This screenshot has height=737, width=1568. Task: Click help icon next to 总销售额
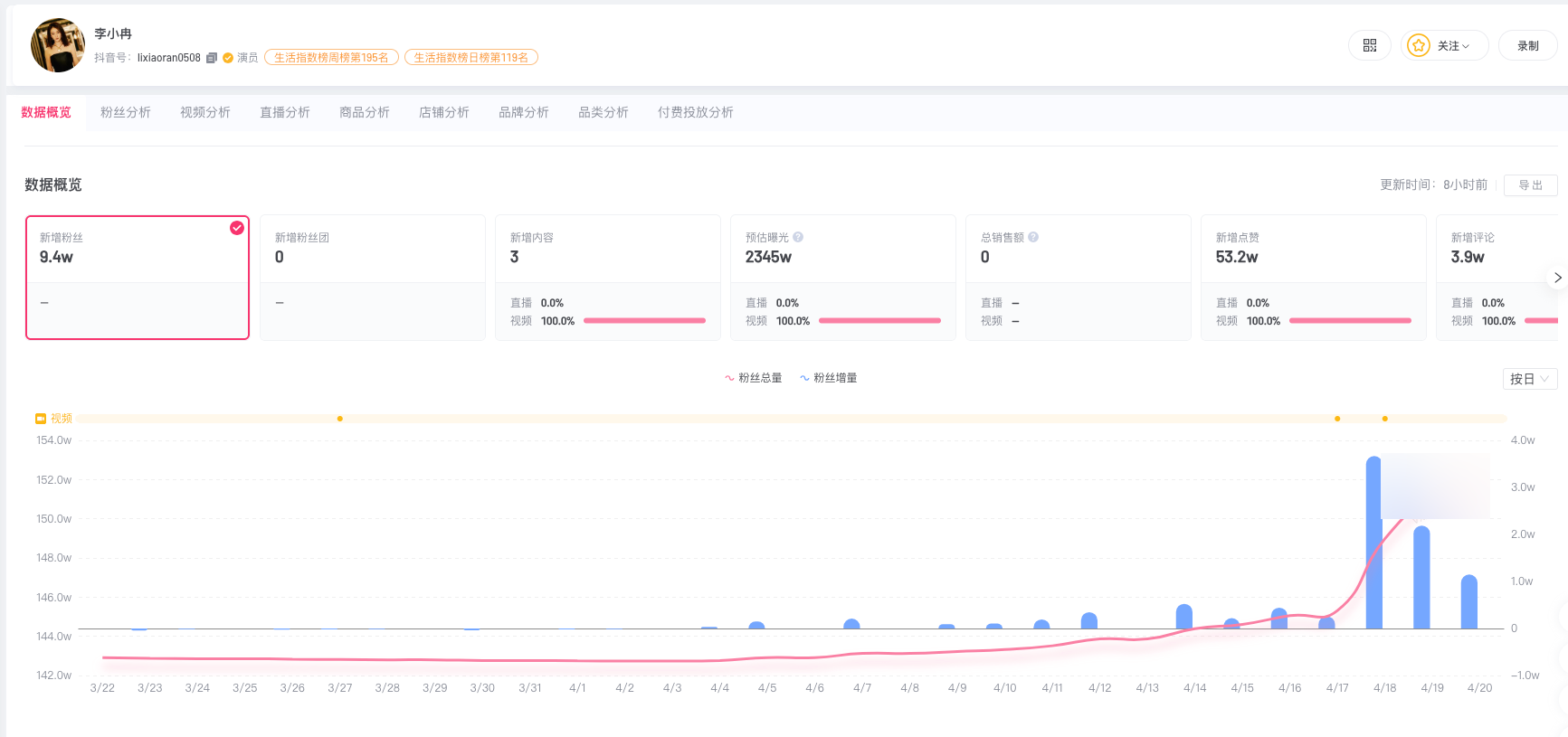1033,237
